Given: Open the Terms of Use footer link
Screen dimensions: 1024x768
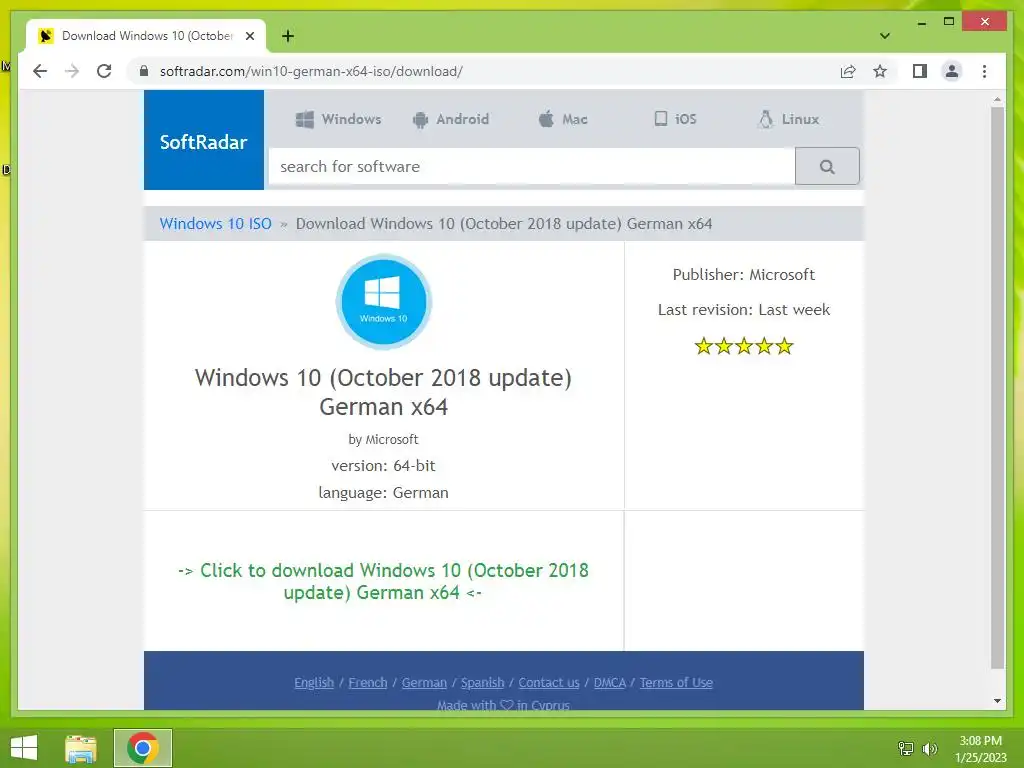Looking at the screenshot, I should [x=676, y=682].
